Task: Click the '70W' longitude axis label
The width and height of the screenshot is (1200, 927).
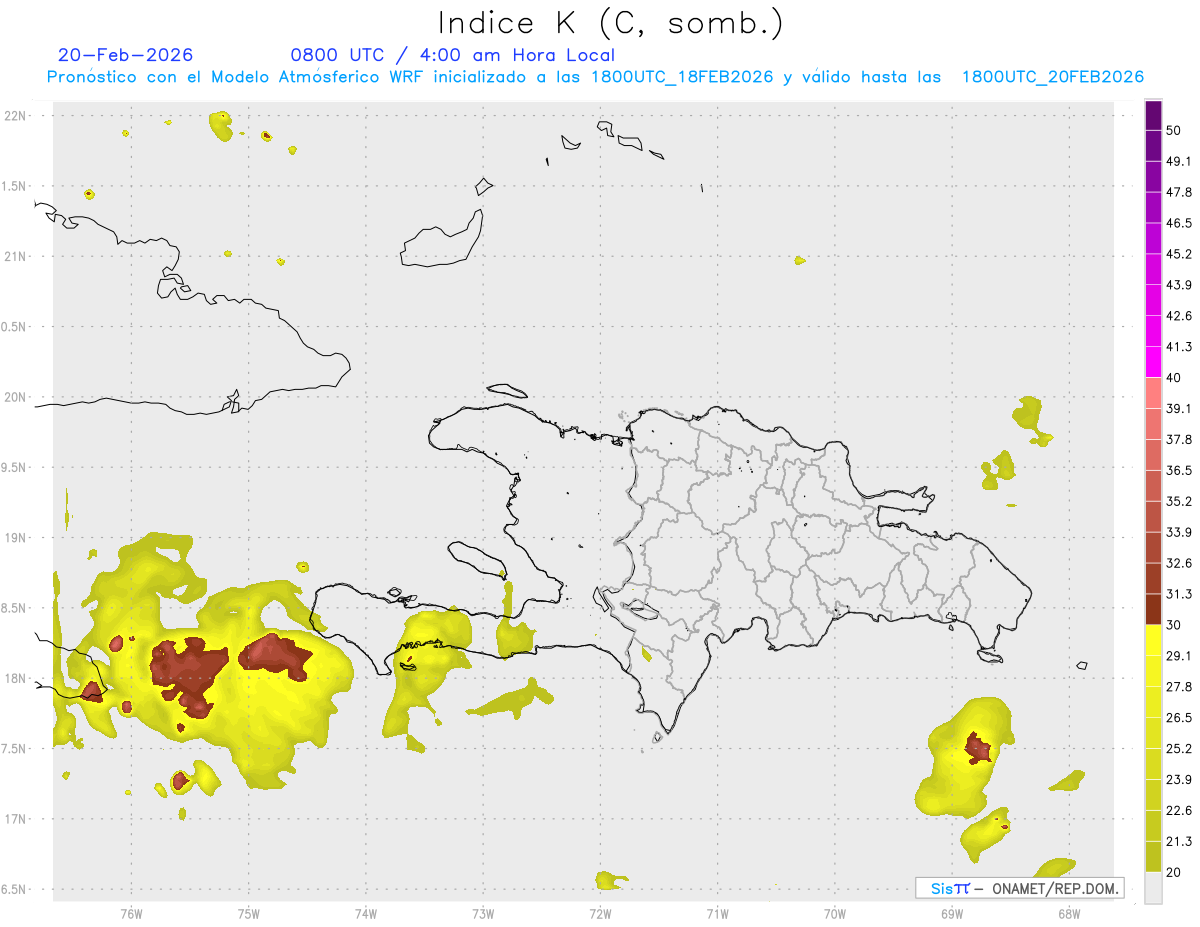Action: coord(835,914)
